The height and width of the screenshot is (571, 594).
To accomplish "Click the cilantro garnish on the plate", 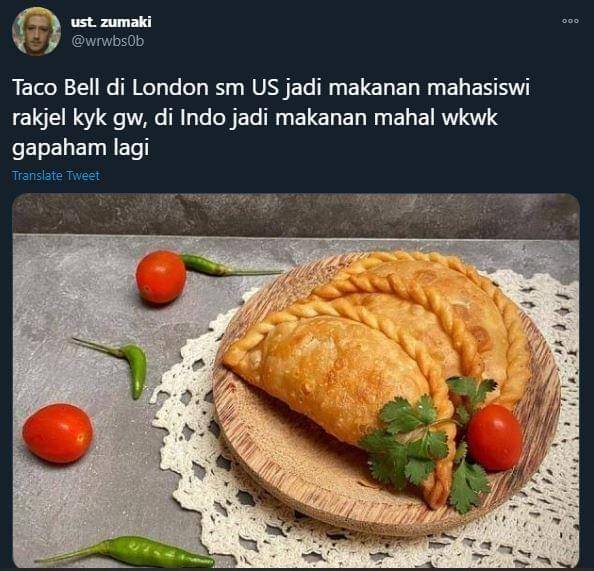I will click(428, 440).
